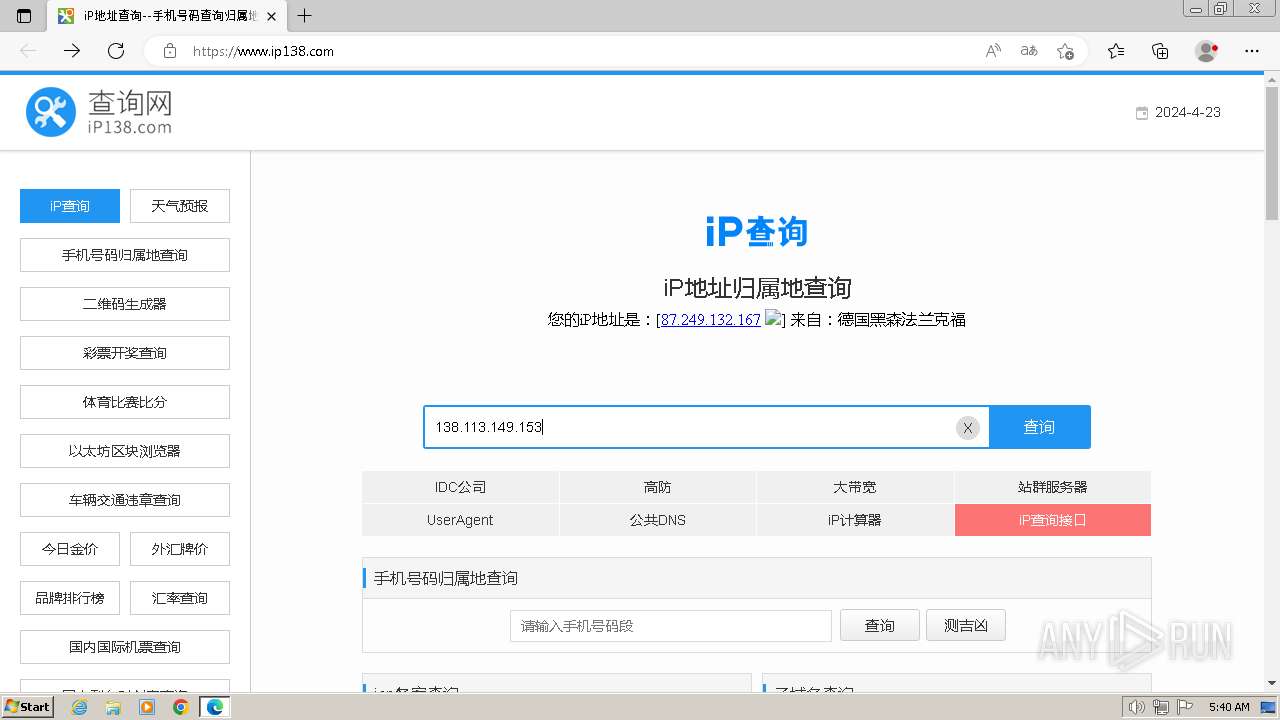Open the Collections icon
1280x720 pixels.
(1160, 51)
